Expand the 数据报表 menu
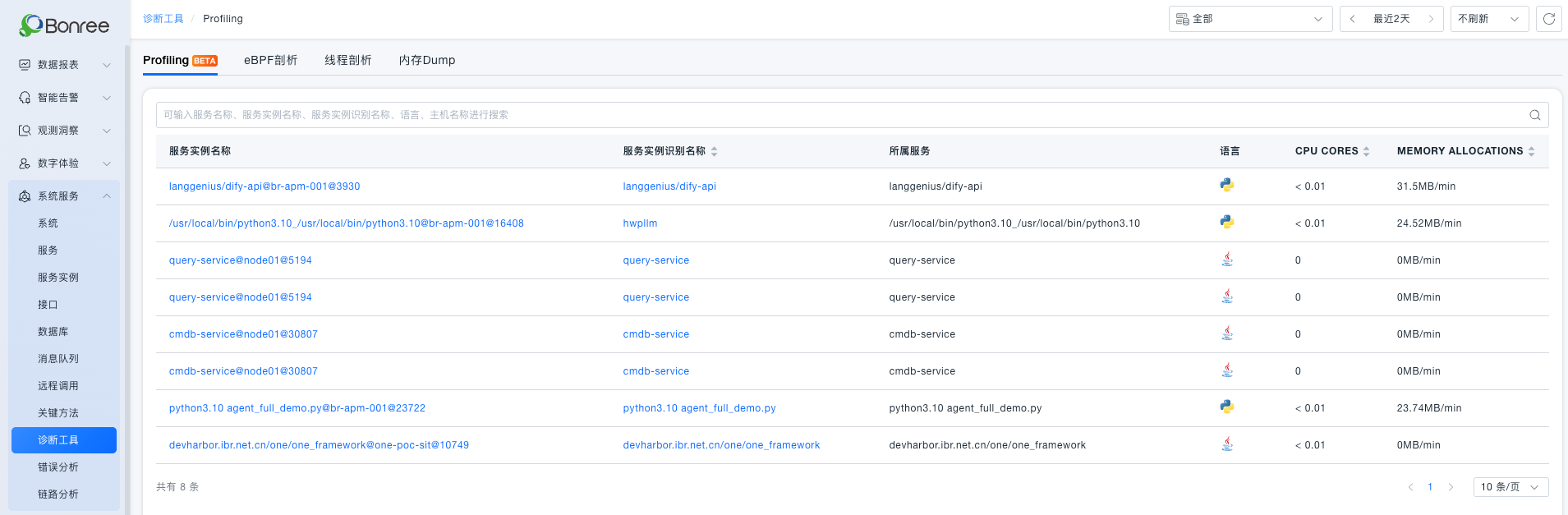Viewport: 1568px width, 515px height. pos(107,65)
